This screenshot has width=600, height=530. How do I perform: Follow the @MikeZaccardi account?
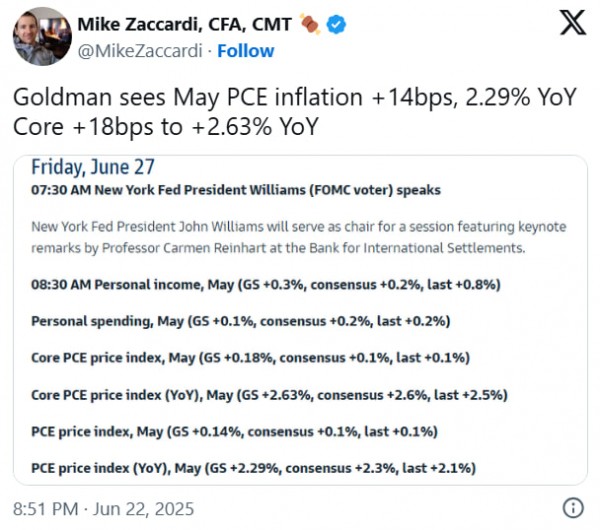coord(245,50)
